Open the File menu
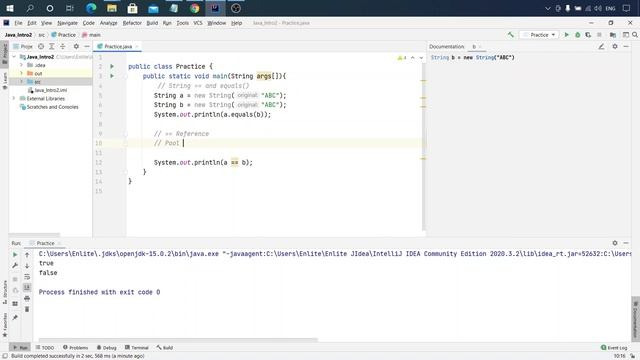The height and width of the screenshot is (360, 640). pos(18,23)
